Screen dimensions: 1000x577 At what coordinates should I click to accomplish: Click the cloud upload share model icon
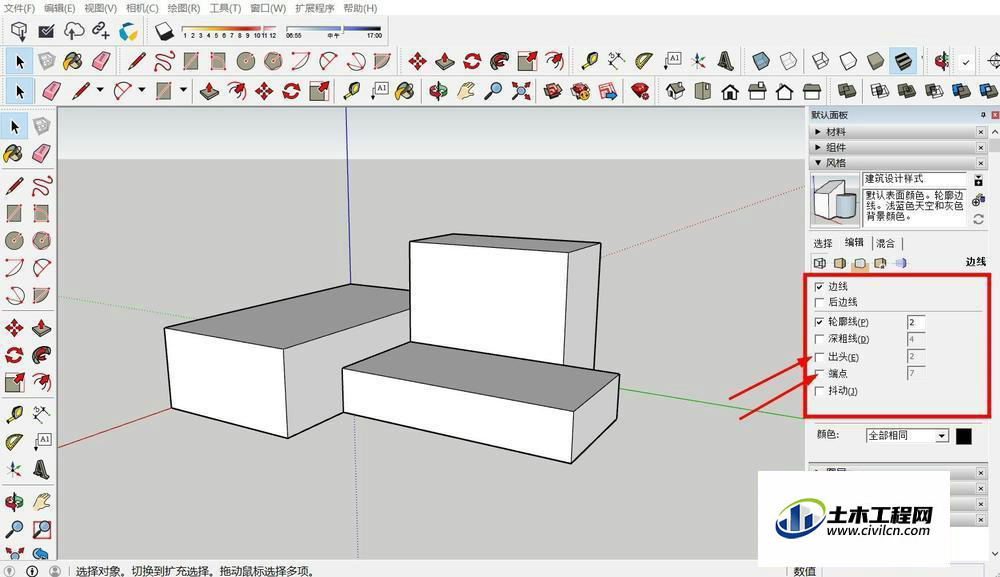[x=74, y=30]
